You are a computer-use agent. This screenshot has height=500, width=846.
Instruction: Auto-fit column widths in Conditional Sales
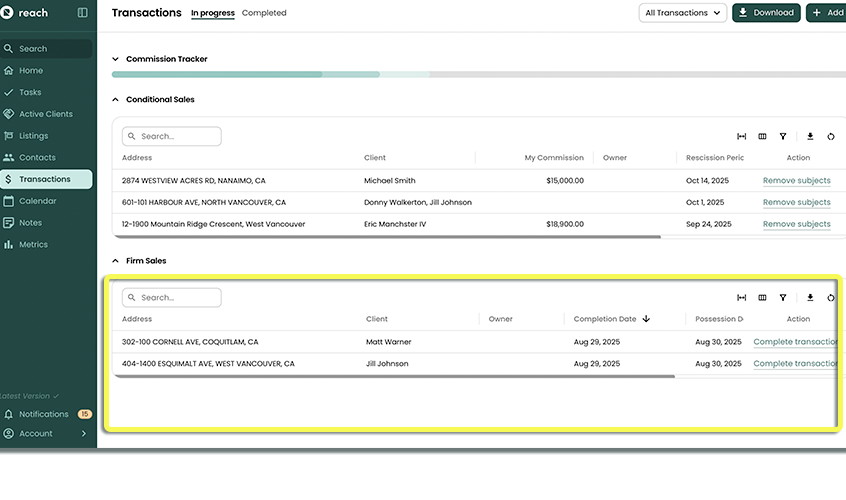pyautogui.click(x=742, y=137)
